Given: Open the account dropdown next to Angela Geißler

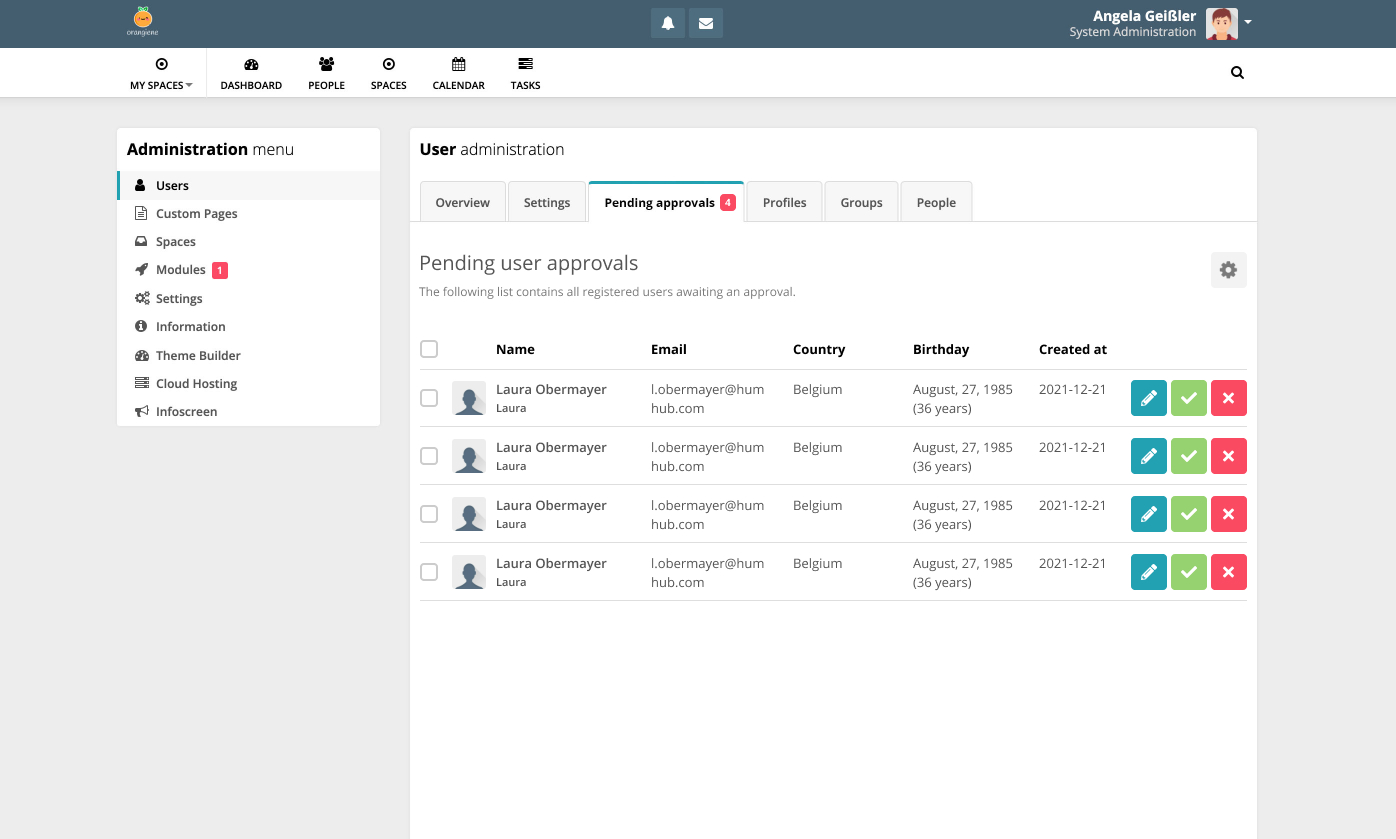Looking at the screenshot, I should [1246, 22].
